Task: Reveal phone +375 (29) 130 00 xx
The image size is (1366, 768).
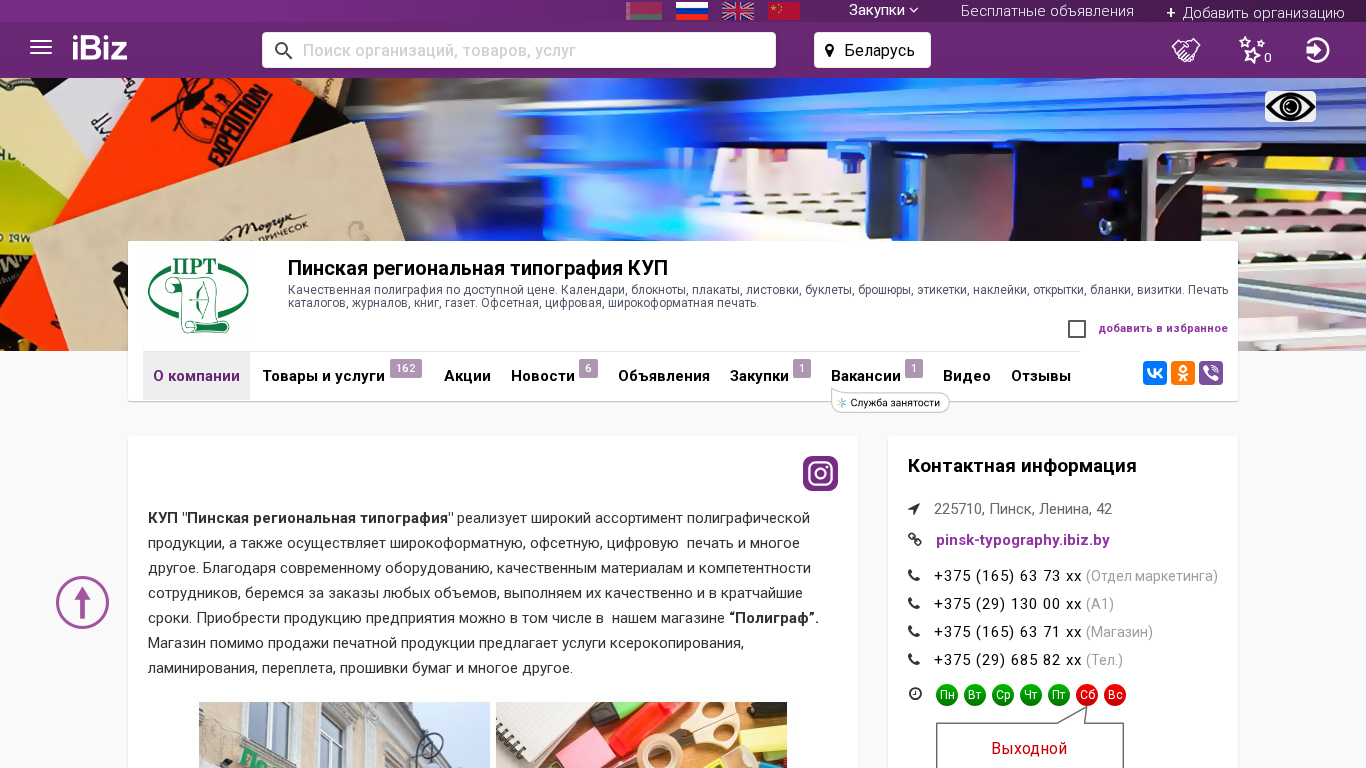Action: [x=1008, y=604]
